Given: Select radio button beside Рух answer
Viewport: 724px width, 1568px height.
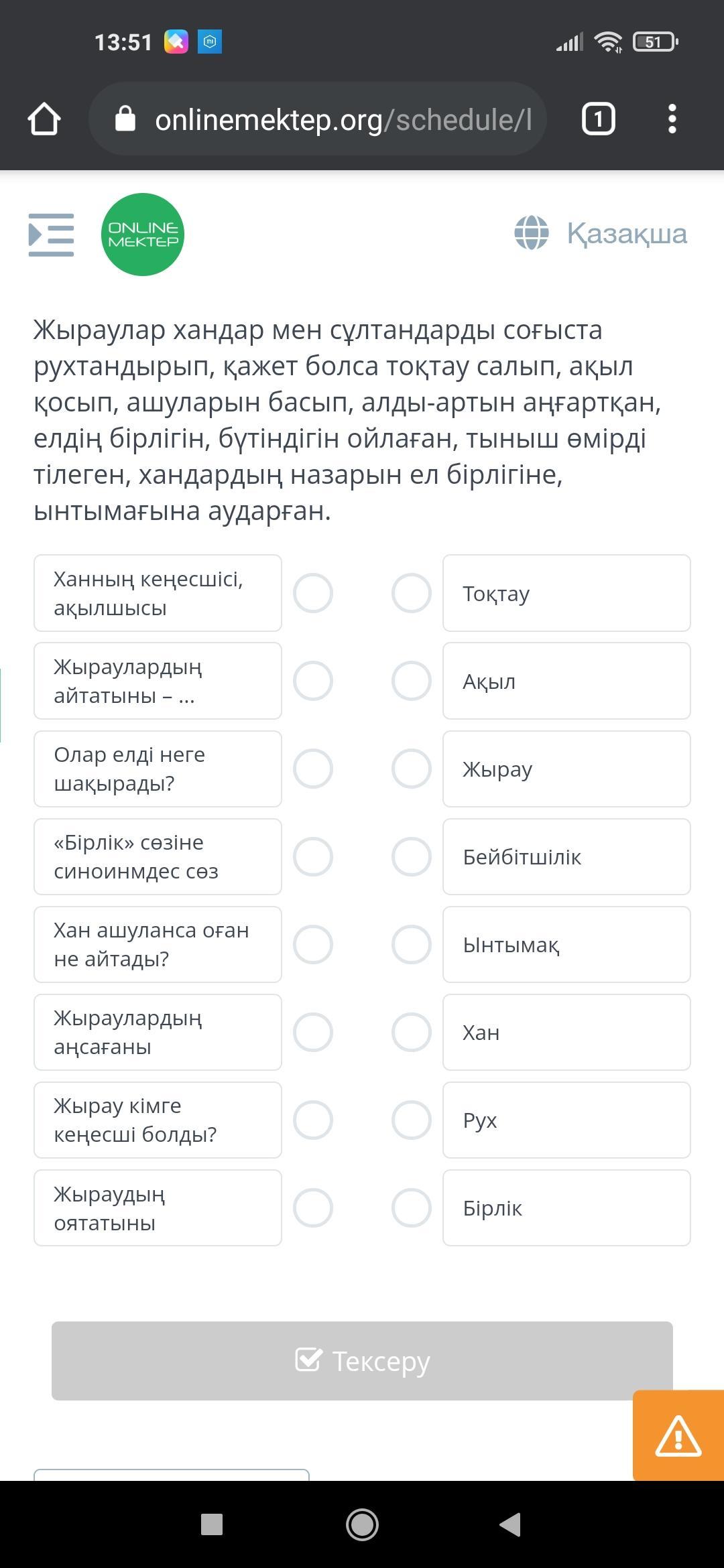Looking at the screenshot, I should click(x=411, y=1120).
